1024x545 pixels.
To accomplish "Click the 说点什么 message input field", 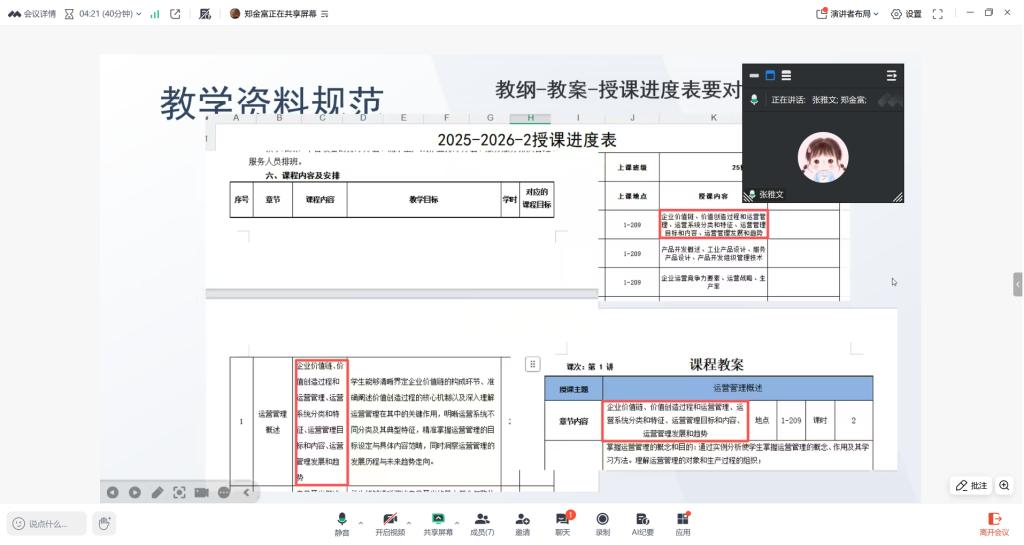I will coord(47,523).
